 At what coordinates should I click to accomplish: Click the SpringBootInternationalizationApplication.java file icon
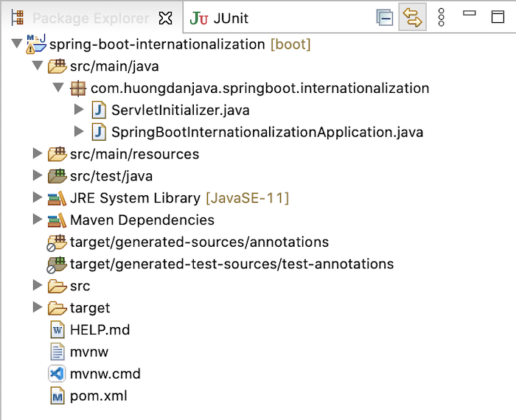pos(99,133)
